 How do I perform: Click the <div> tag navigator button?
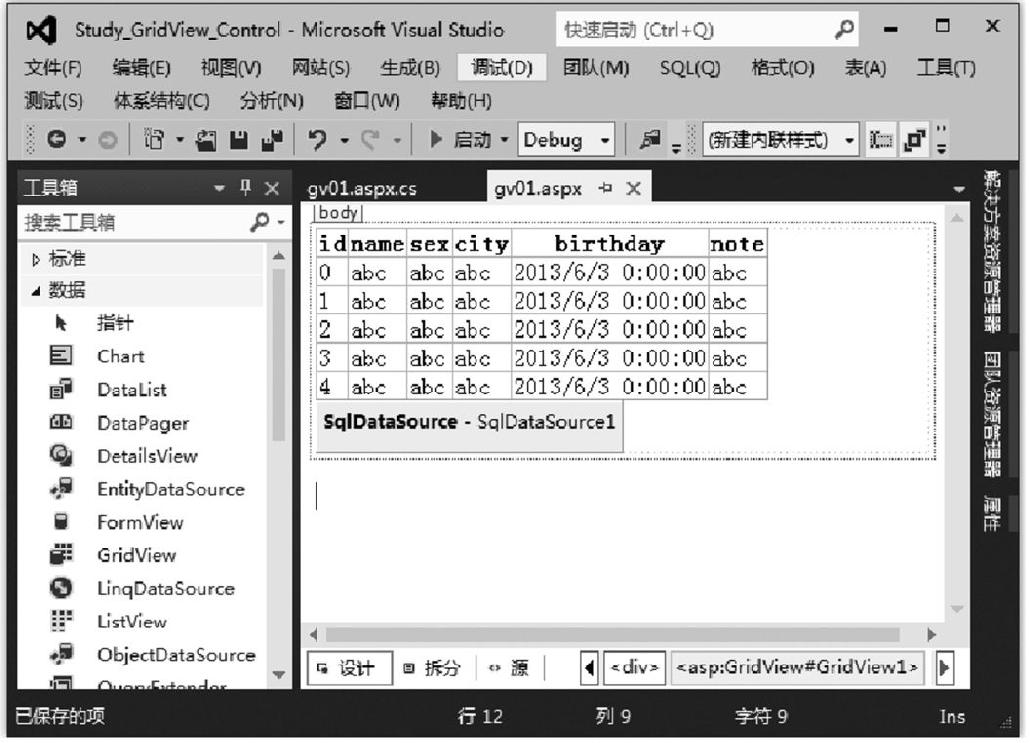(x=635, y=667)
